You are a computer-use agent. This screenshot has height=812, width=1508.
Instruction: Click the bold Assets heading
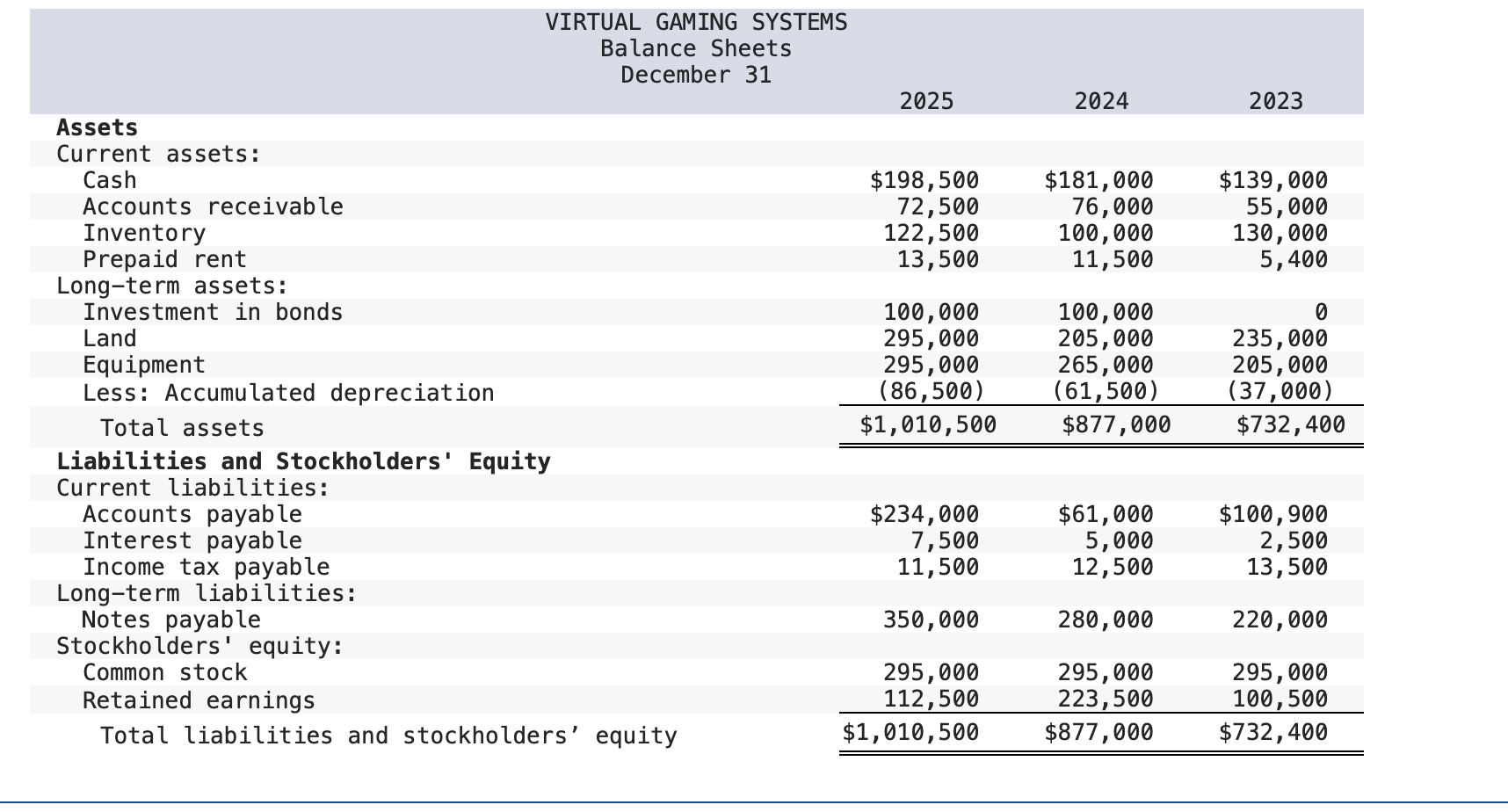[97, 127]
